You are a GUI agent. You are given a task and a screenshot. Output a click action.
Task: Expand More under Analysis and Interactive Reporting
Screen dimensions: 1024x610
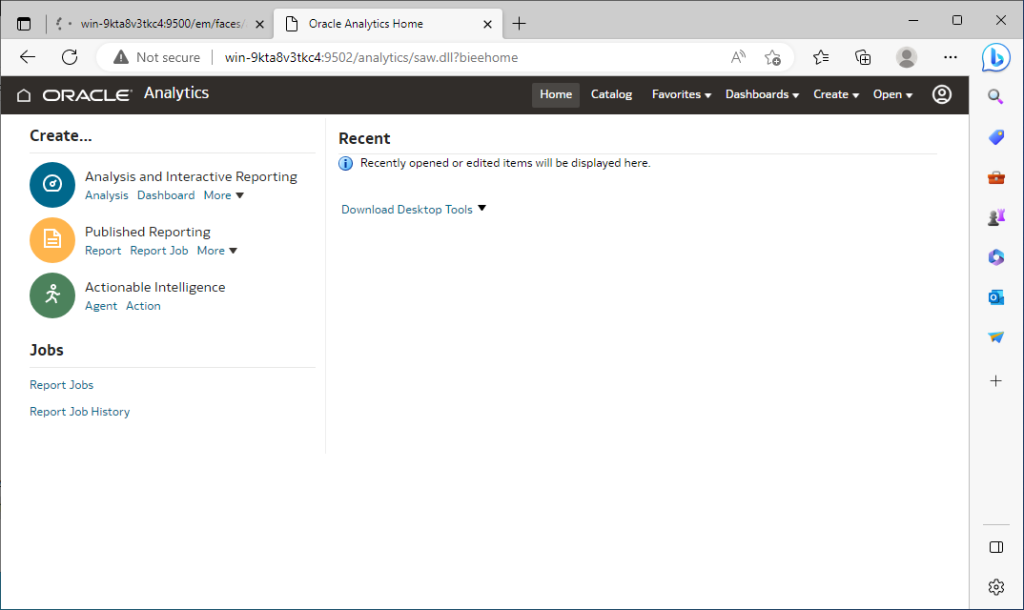pyautogui.click(x=223, y=195)
